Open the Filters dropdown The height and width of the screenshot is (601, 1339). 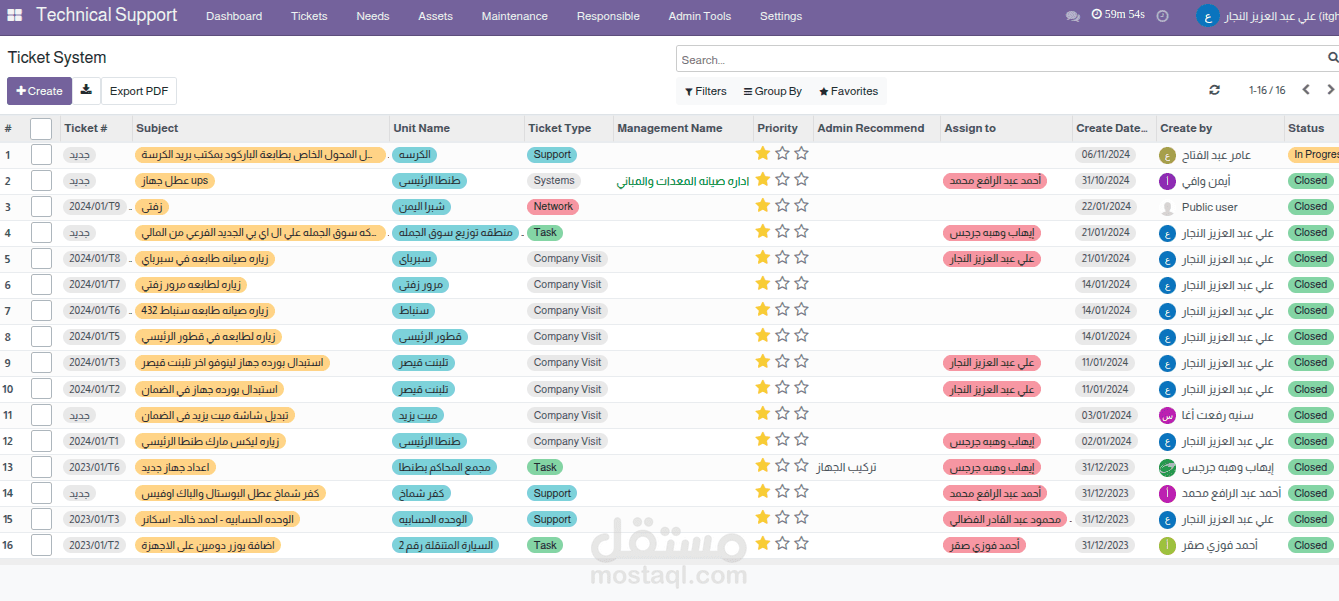706,91
